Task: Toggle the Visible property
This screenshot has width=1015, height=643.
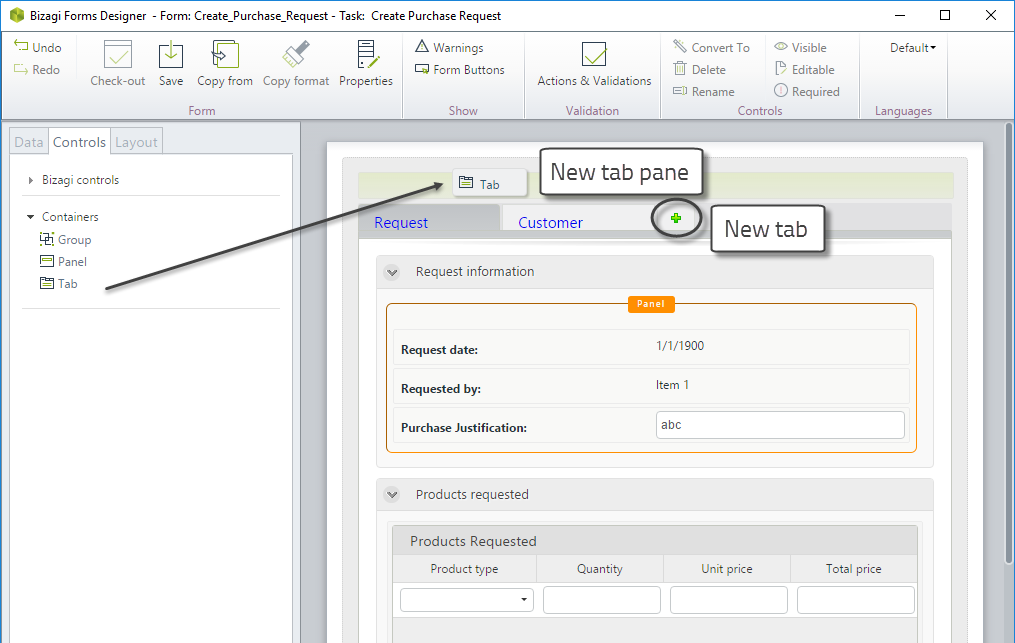Action: coord(800,47)
